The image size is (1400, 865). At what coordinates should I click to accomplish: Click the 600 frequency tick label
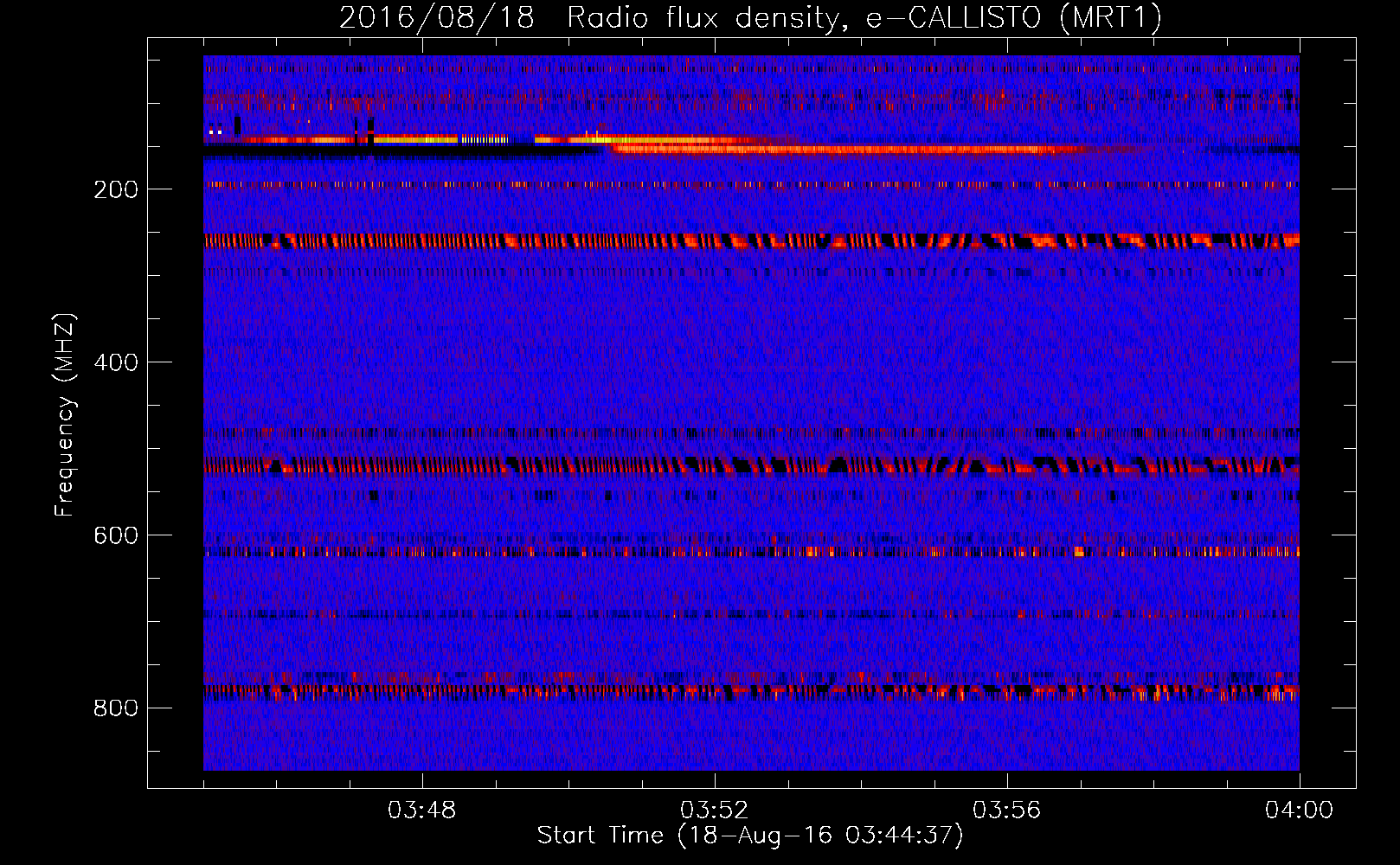[x=116, y=535]
